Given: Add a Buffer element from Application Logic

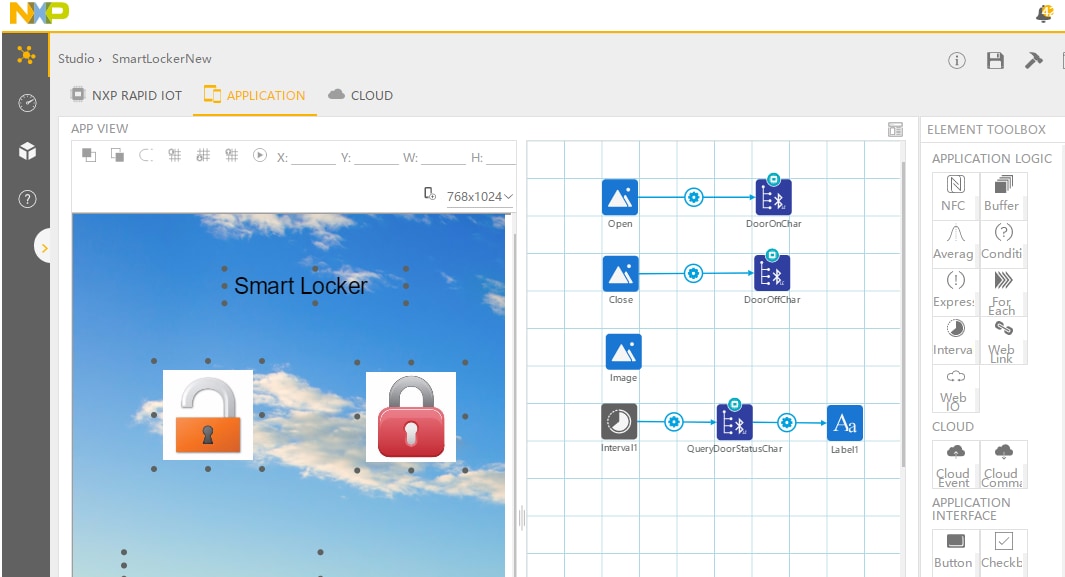Looking at the screenshot, I should pos(1002,194).
